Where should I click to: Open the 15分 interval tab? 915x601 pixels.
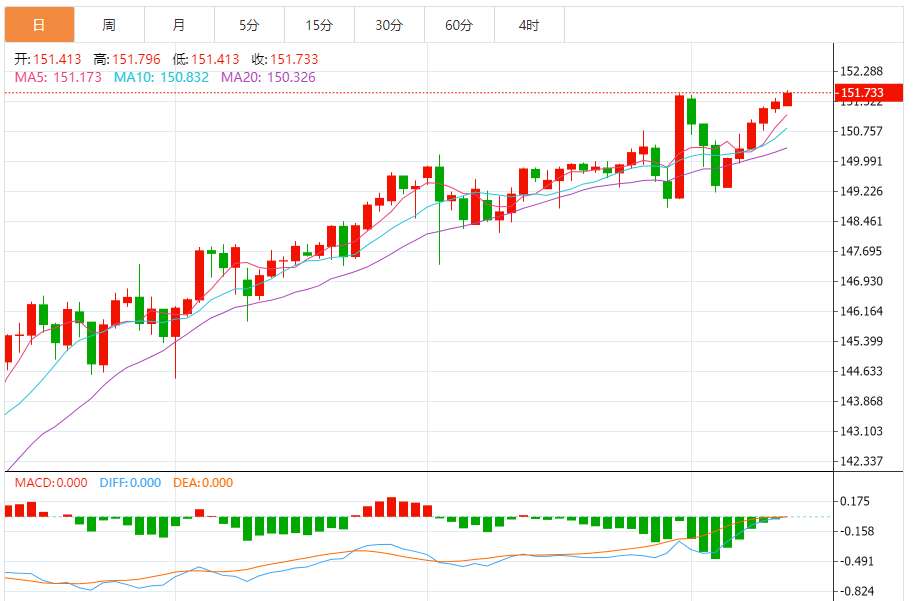click(319, 25)
